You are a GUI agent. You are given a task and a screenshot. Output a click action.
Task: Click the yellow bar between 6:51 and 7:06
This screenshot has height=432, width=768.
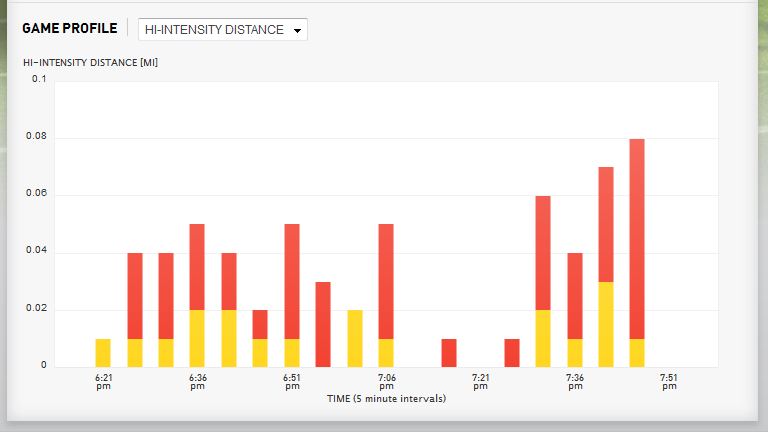[x=354, y=338]
